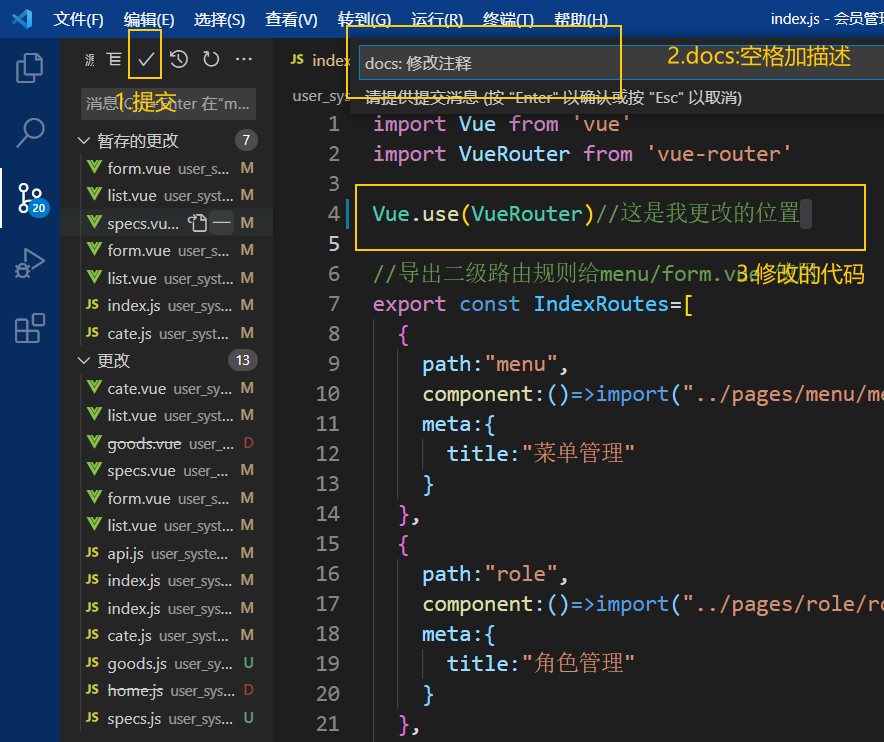
Task: Open the Run and Debug view
Action: (29, 263)
